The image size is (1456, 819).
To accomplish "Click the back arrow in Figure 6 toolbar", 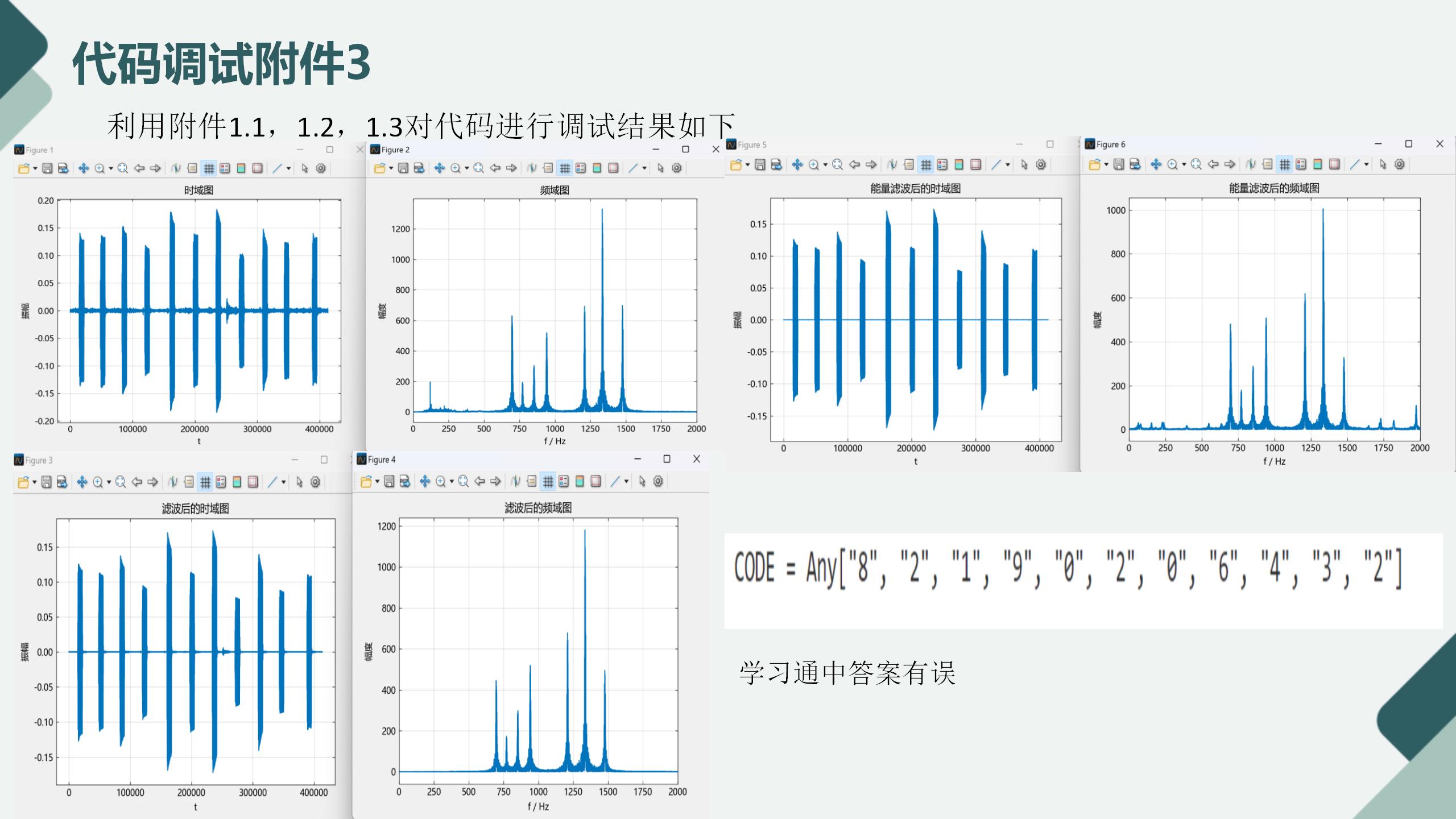I will [1213, 164].
